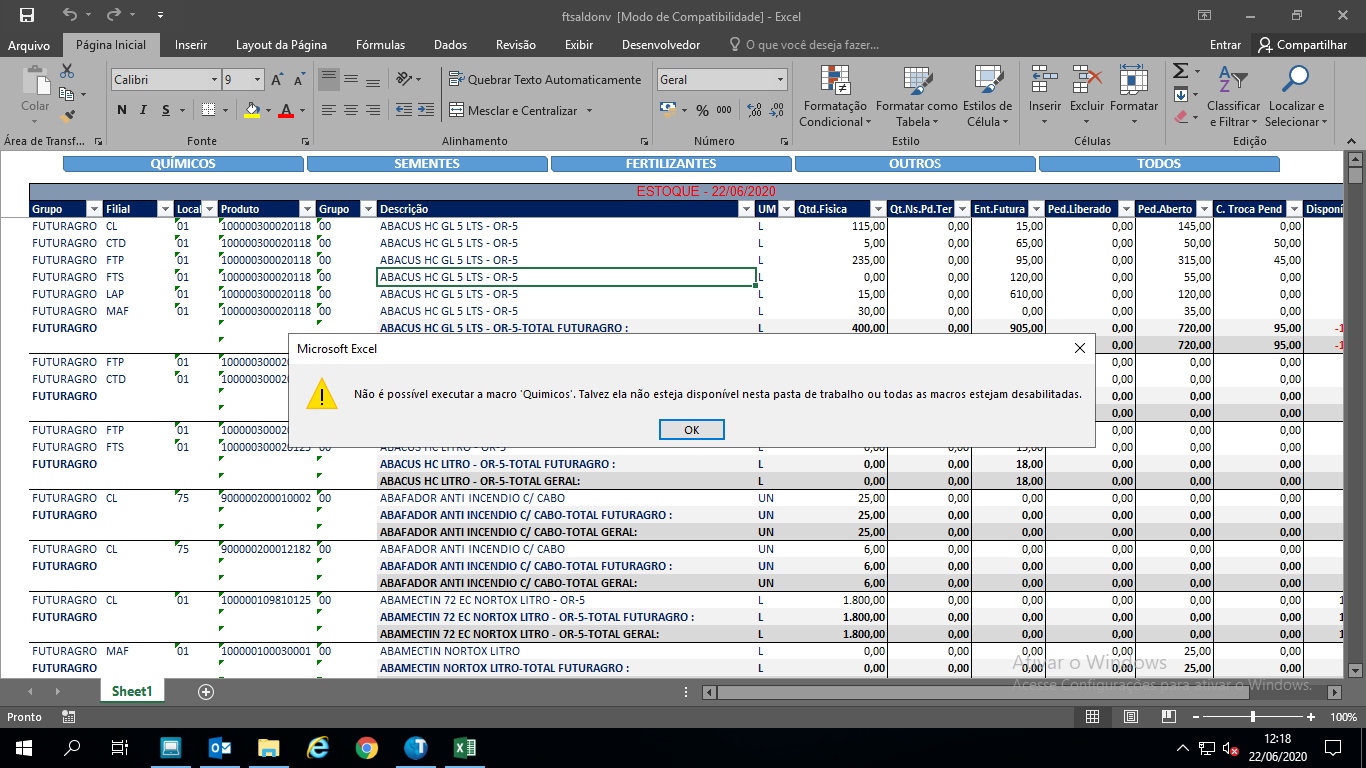
Task: Open the Qtd.Física column filter dropdown
Action: 878,209
